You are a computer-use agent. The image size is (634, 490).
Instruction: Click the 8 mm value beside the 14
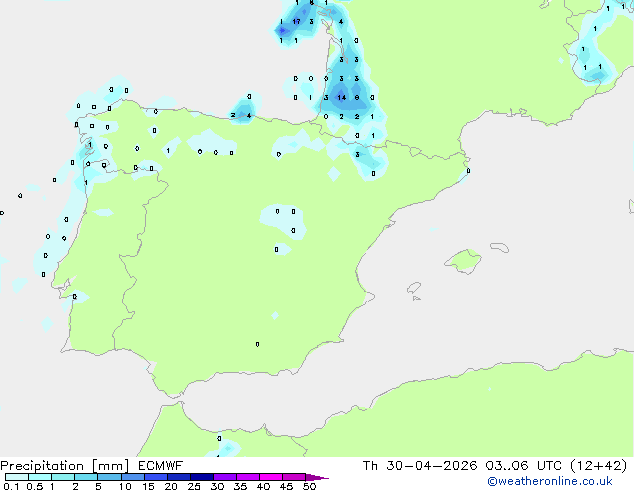click(357, 97)
